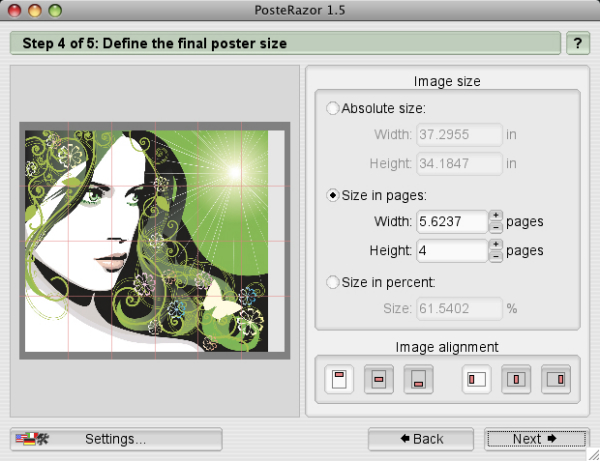
Task: Go to Next step
Action: 536,439
